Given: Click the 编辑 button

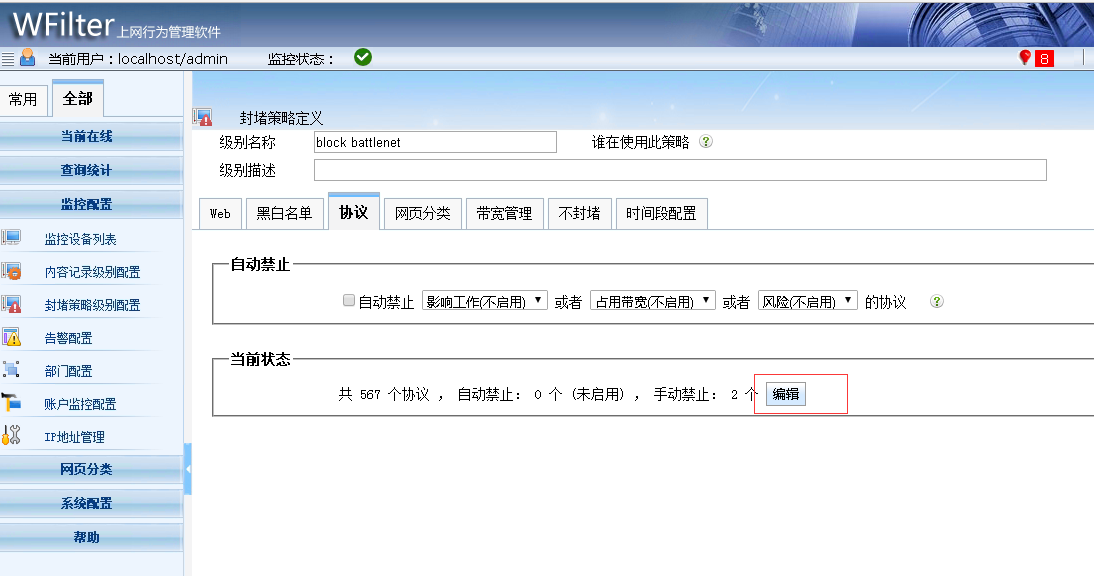Looking at the screenshot, I should pyautogui.click(x=786, y=394).
